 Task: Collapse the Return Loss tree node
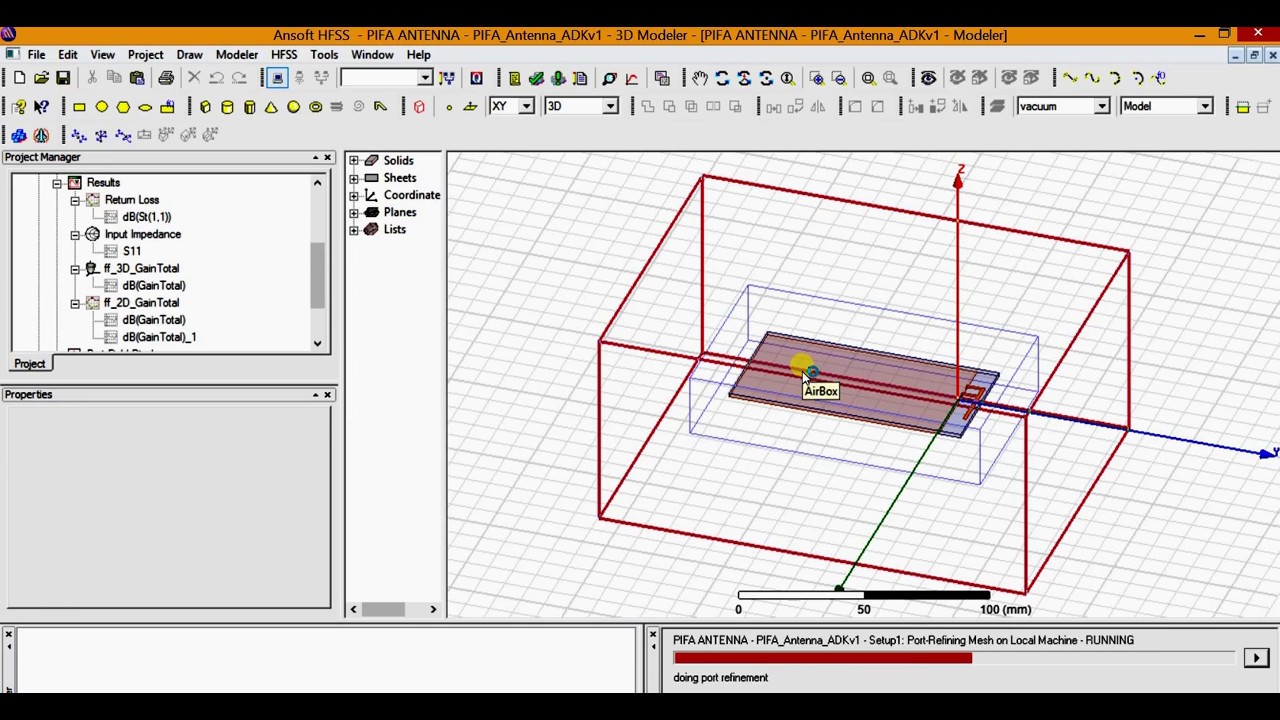click(75, 200)
